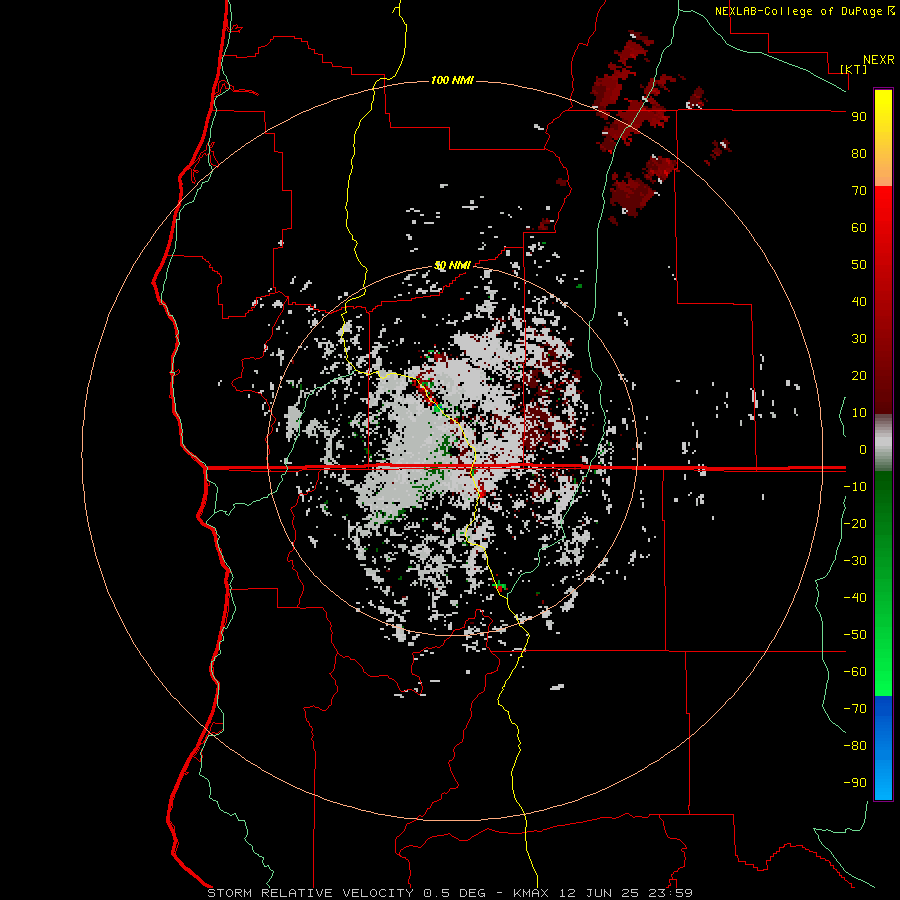Pick the -50 value on the velocity scale
This screenshot has width=900, height=900.
(x=855, y=635)
